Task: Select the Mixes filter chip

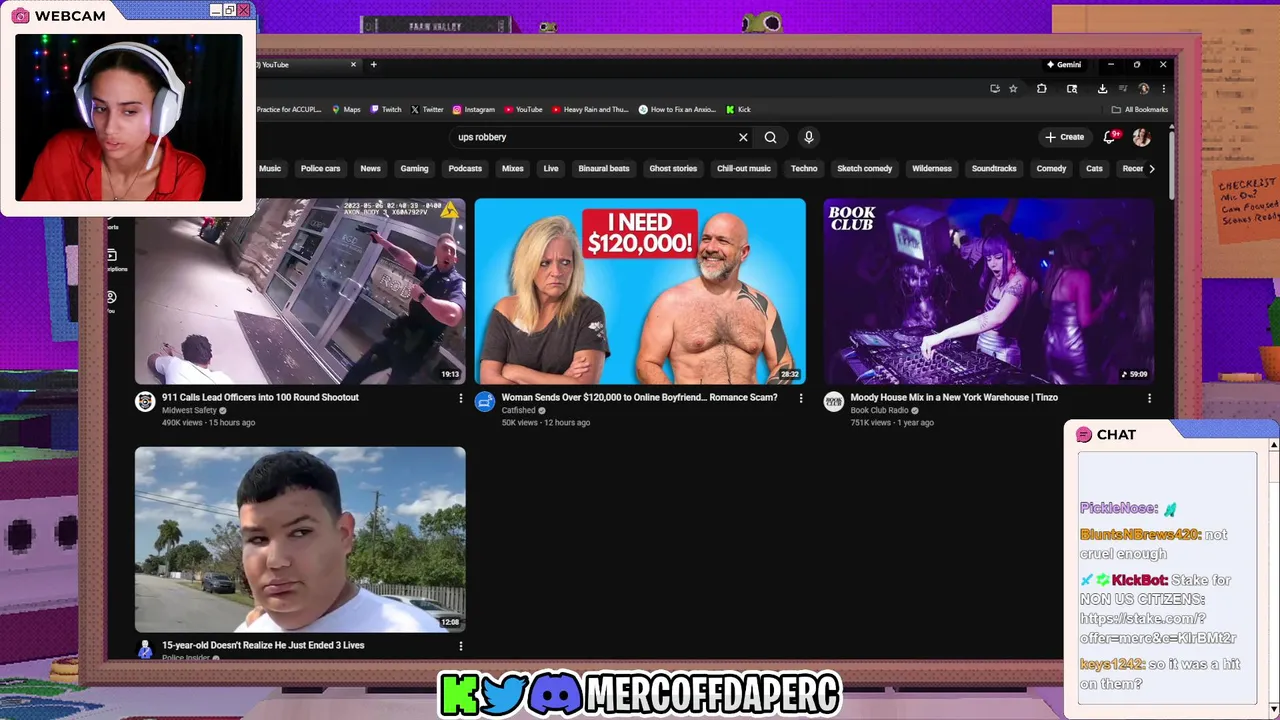Action: click(513, 169)
